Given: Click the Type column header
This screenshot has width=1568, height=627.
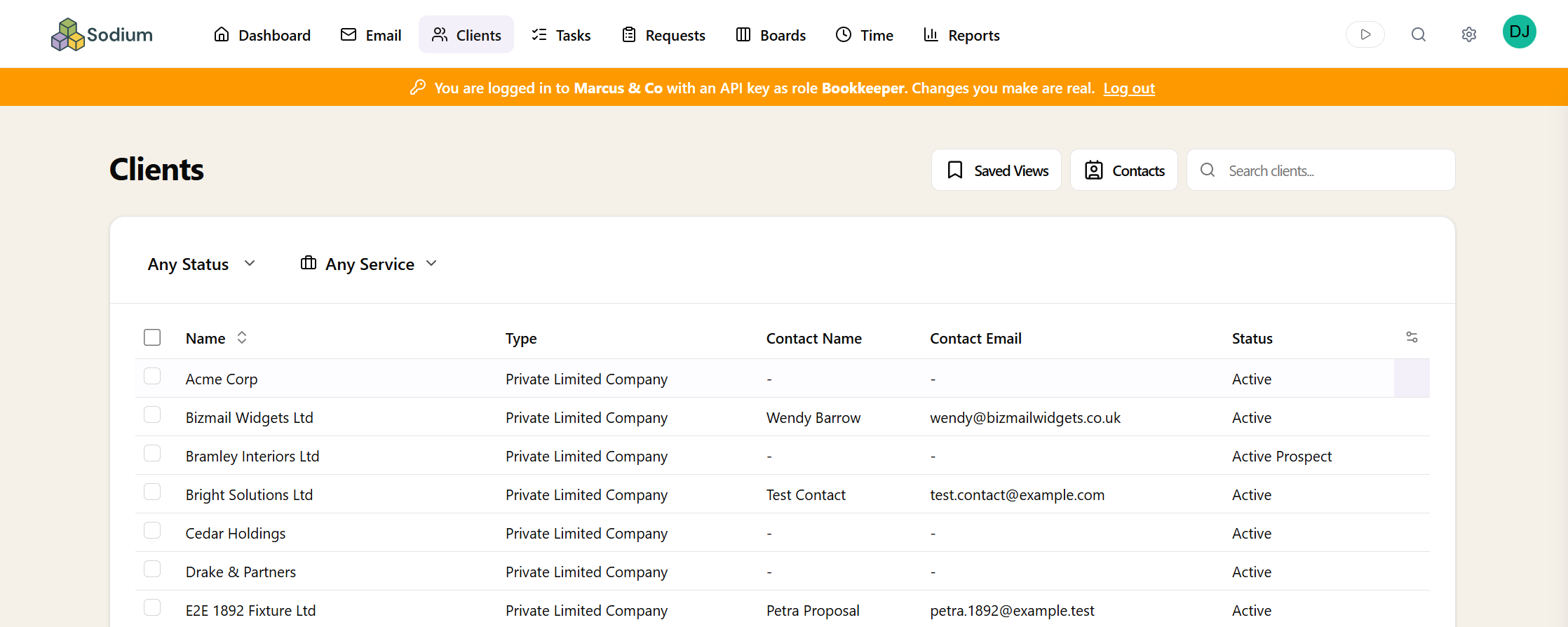Looking at the screenshot, I should [521, 338].
